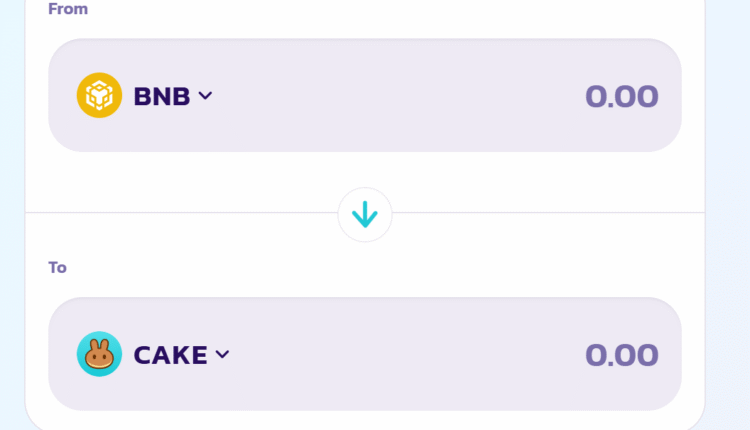Expand the BNB token chevron
The height and width of the screenshot is (430, 750).
click(x=205, y=96)
